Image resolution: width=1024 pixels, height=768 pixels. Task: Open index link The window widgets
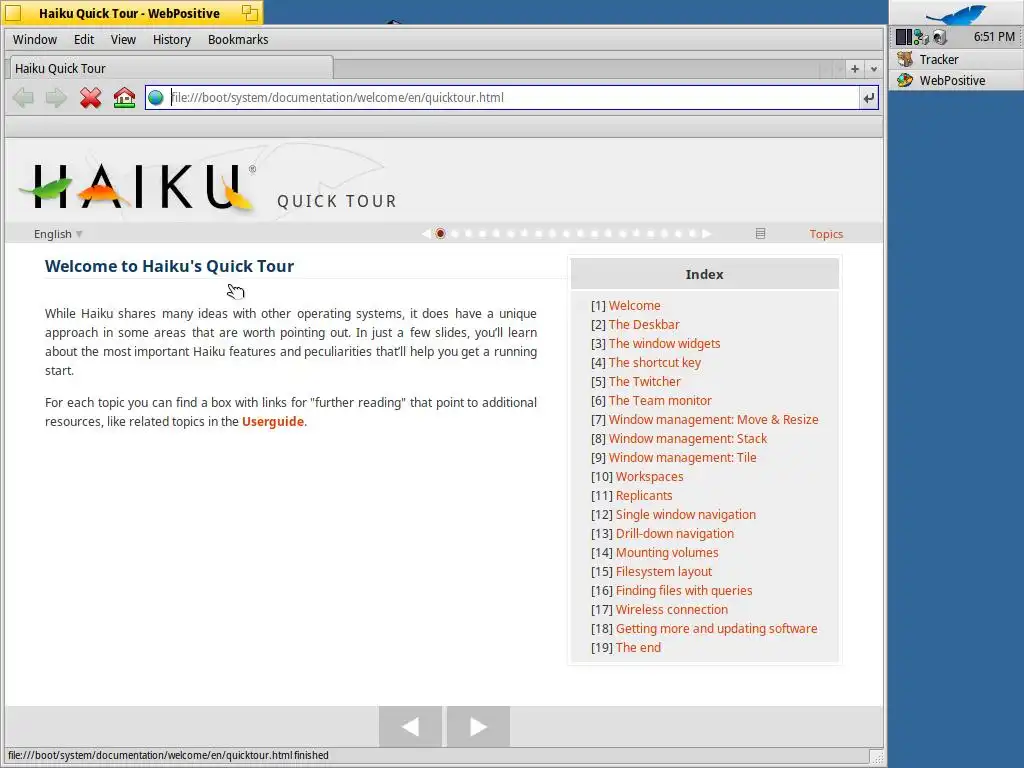(664, 344)
